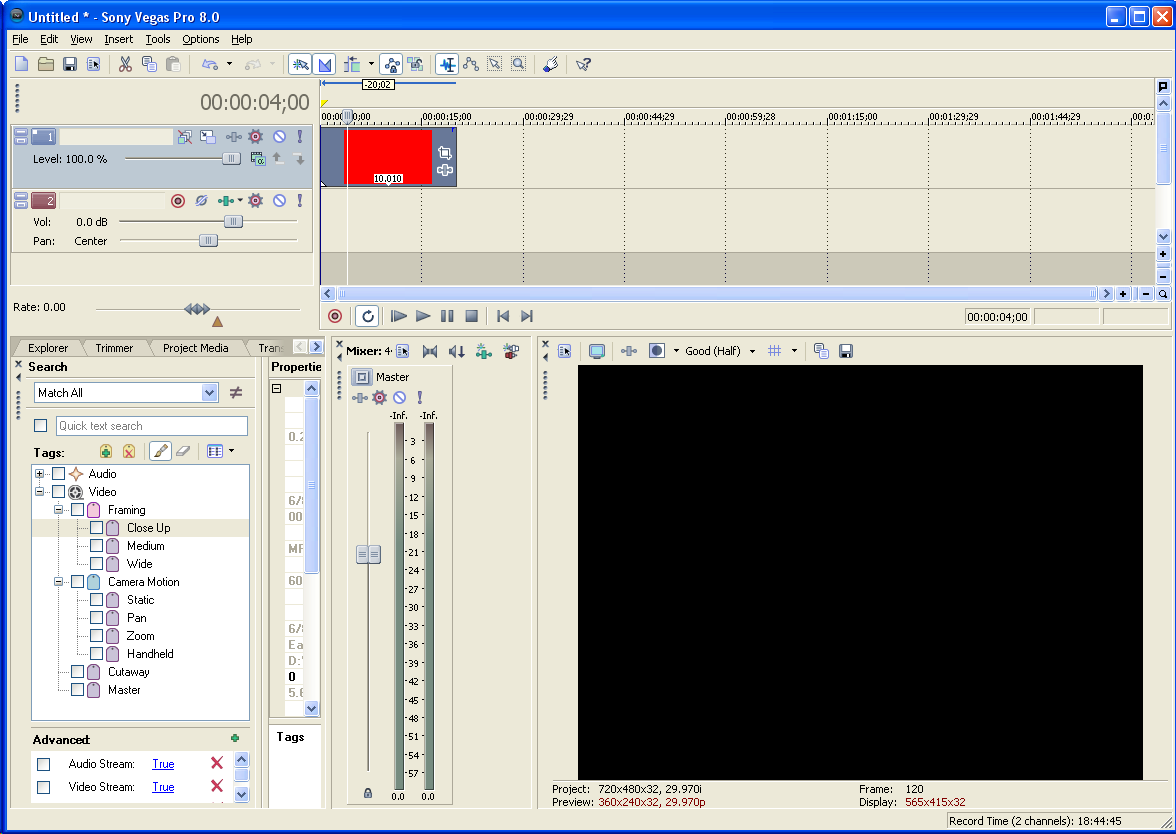Arm audio track 2 for record

(x=178, y=201)
